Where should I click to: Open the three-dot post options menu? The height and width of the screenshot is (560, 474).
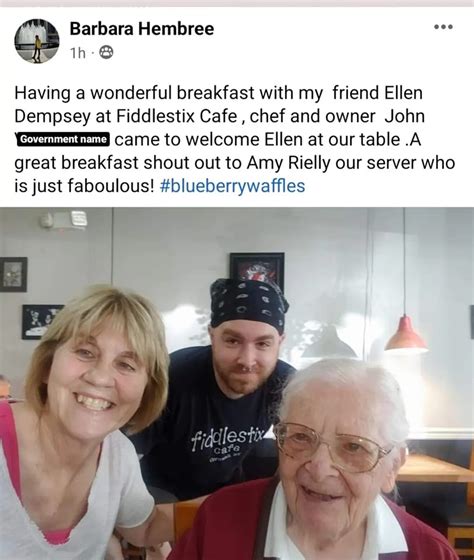click(444, 27)
